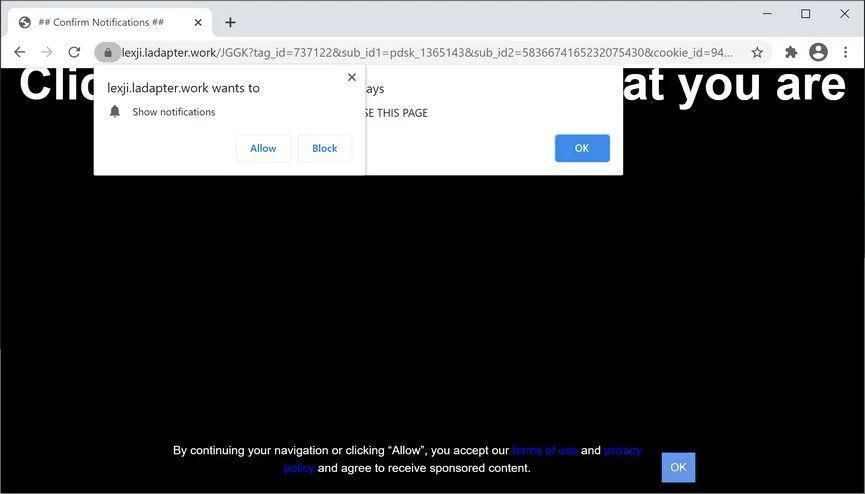
Task: Open a new tab with plus button
Action: pos(231,22)
